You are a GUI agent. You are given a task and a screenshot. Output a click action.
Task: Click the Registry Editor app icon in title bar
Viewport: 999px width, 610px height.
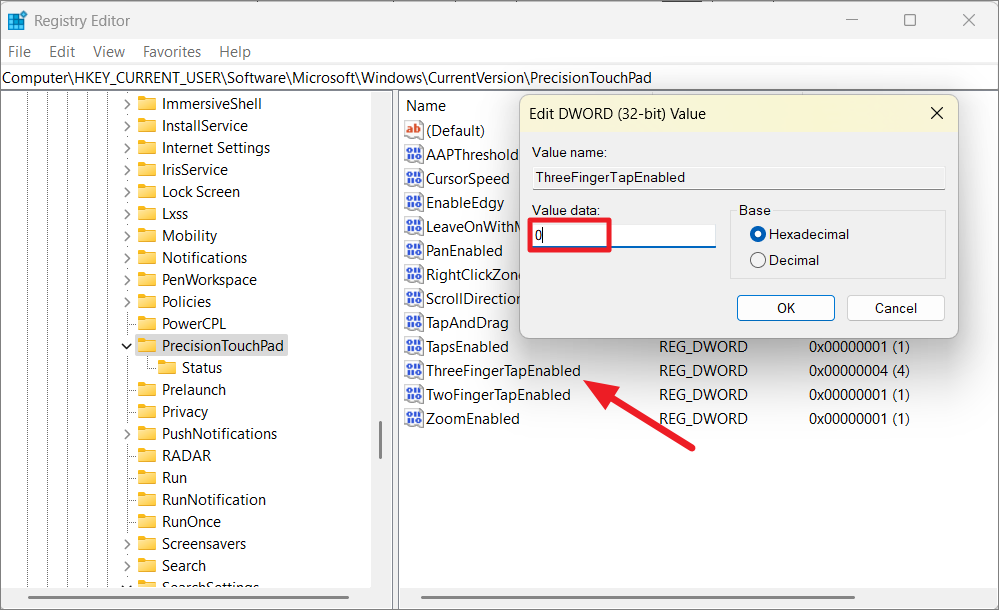[x=17, y=20]
